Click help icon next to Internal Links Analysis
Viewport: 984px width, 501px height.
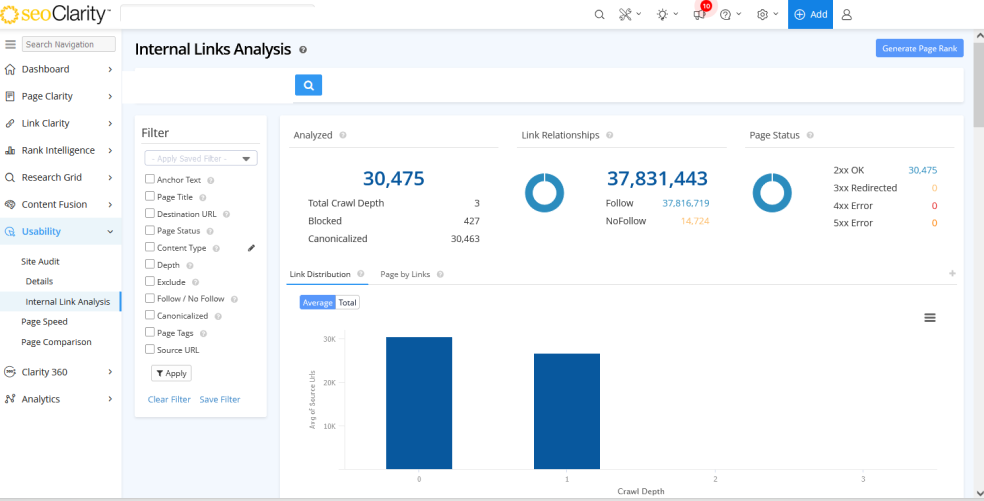pyautogui.click(x=303, y=49)
